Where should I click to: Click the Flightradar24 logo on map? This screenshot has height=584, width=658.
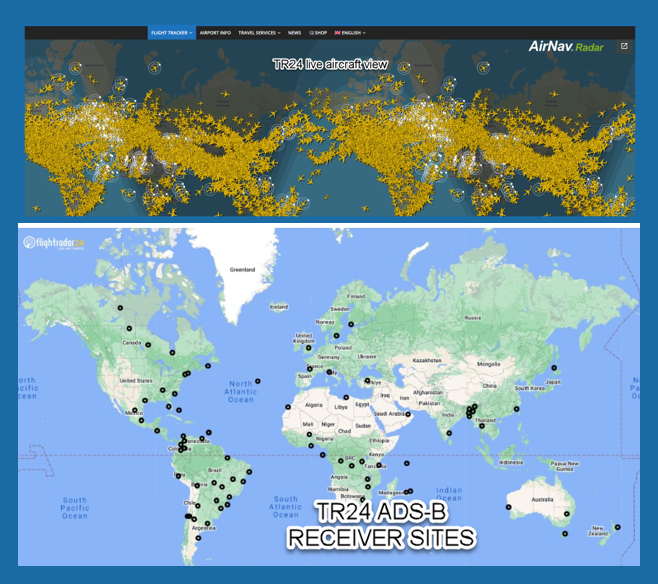click(x=55, y=242)
